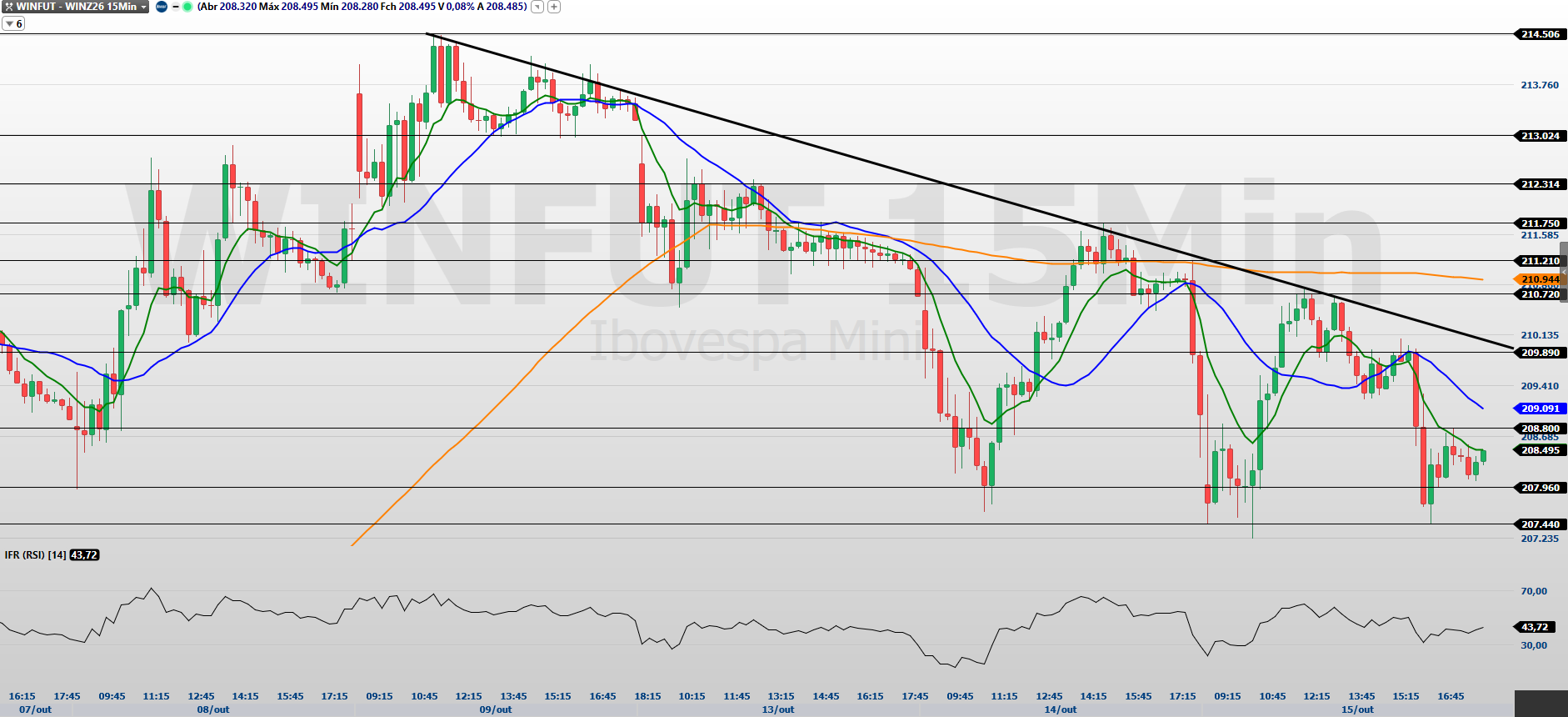Click the 09/out date segment on time axis
The height and width of the screenshot is (717, 1568).
pyautogui.click(x=496, y=709)
